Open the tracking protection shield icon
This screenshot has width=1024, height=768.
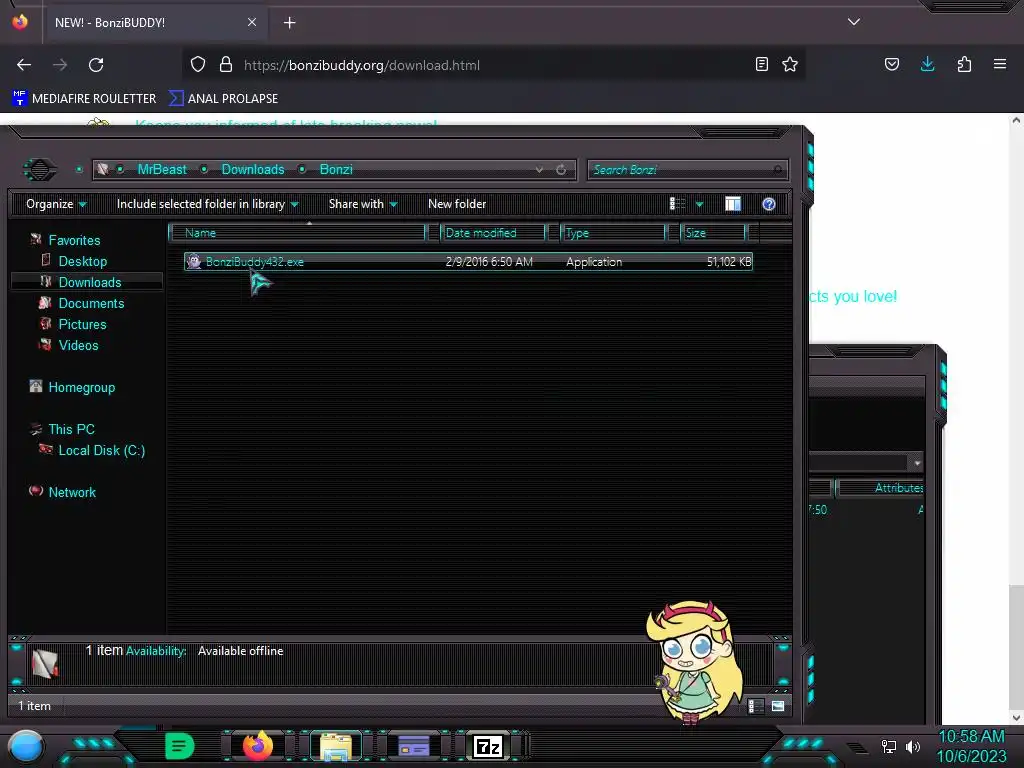coord(198,65)
